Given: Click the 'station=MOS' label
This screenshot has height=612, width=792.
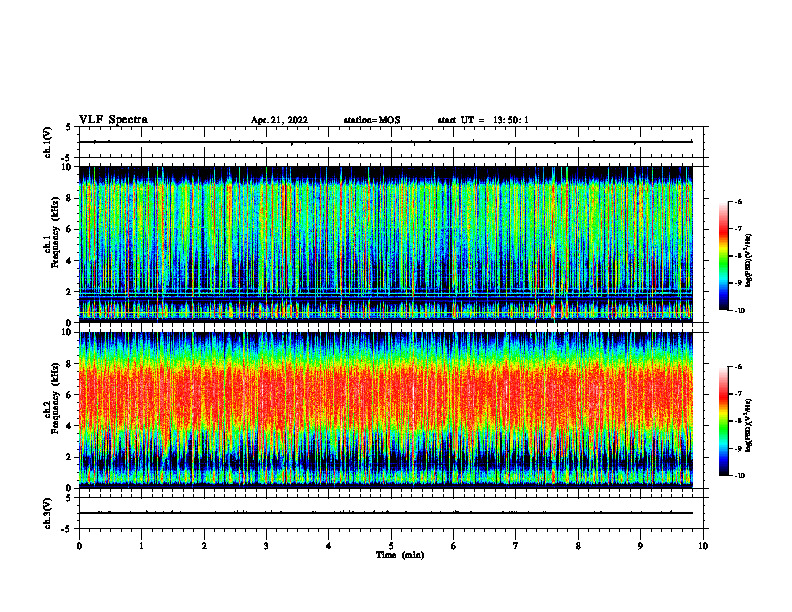Looking at the screenshot, I should click(x=372, y=120).
